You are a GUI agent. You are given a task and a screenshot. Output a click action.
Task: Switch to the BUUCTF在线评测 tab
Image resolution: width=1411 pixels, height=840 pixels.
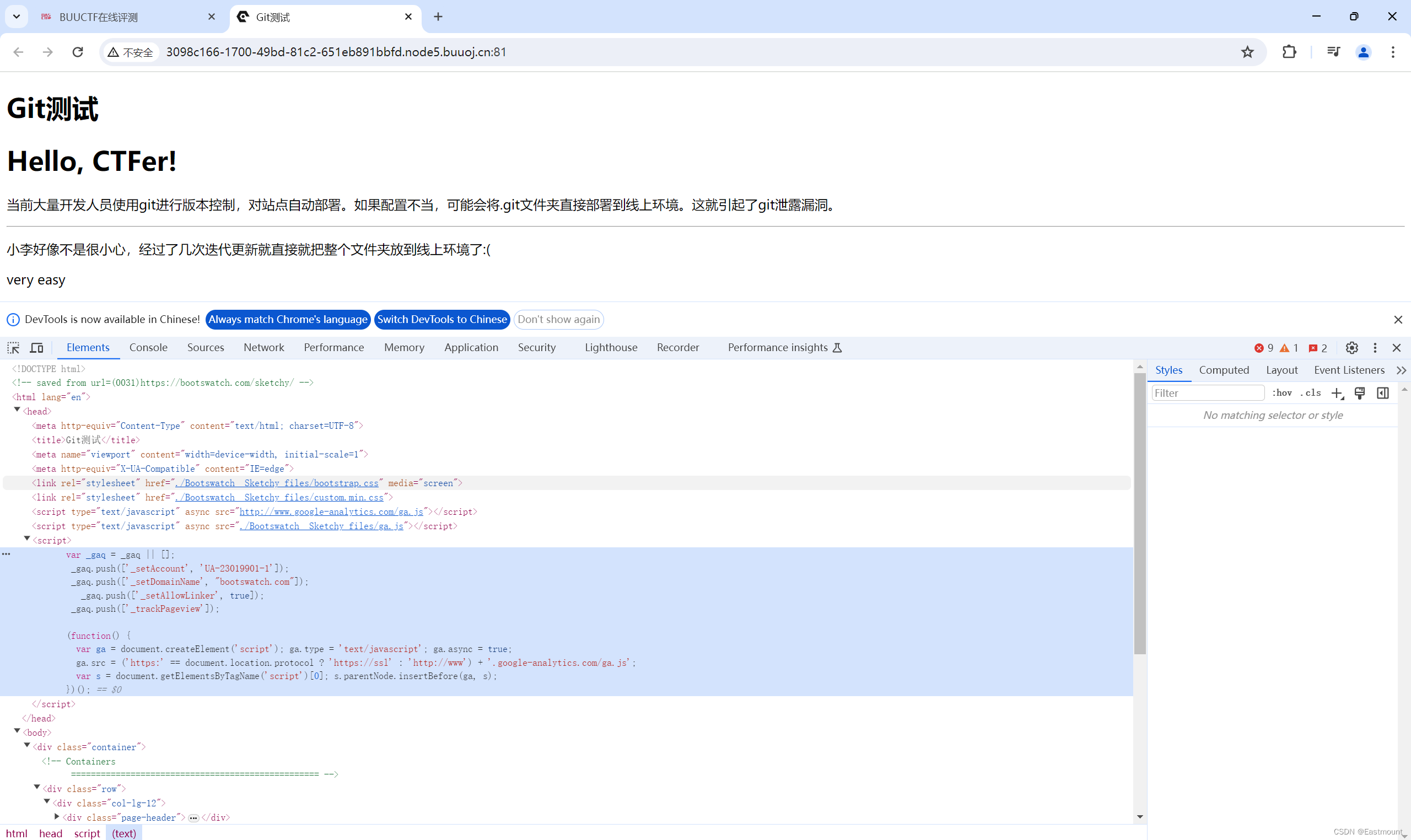[119, 17]
